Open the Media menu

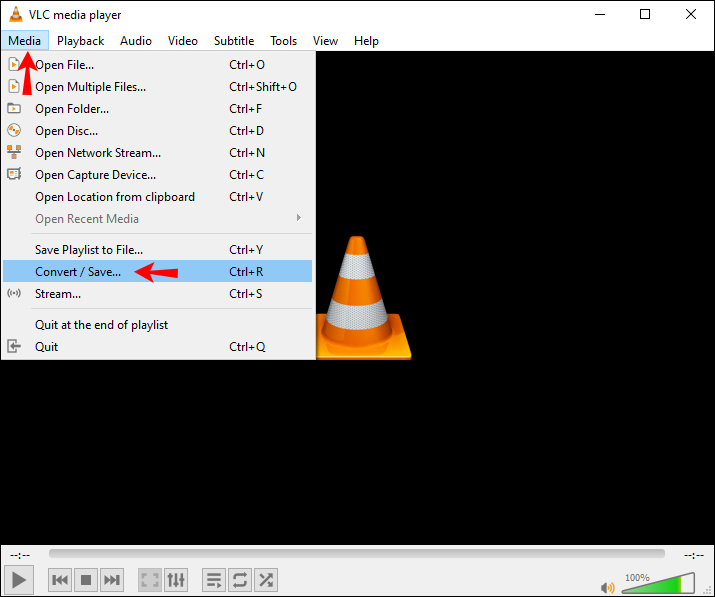25,41
